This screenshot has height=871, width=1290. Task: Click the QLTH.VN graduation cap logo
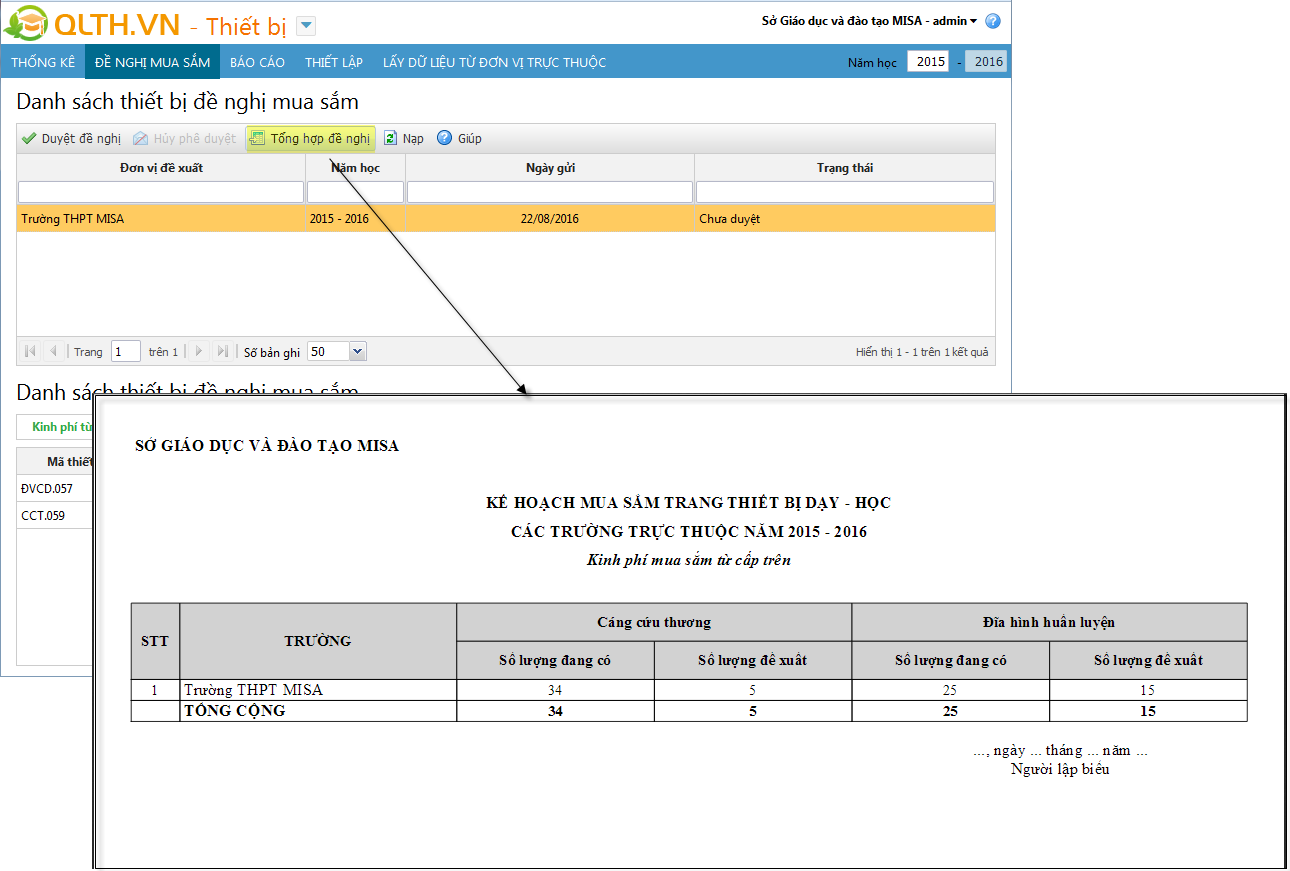click(26, 23)
